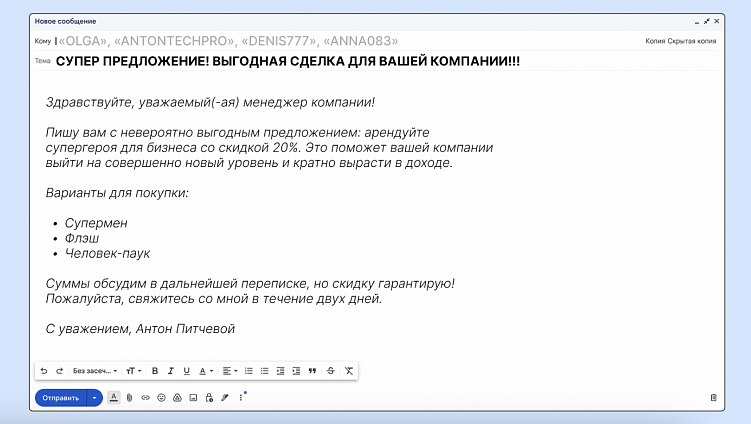Toggle the formatting options toolbar
The width and height of the screenshot is (751, 424).
[x=114, y=397]
